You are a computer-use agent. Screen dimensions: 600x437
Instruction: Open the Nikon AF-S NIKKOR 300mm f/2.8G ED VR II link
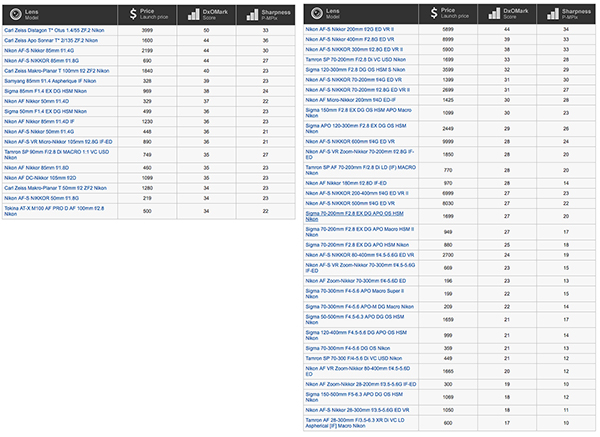(354, 49)
